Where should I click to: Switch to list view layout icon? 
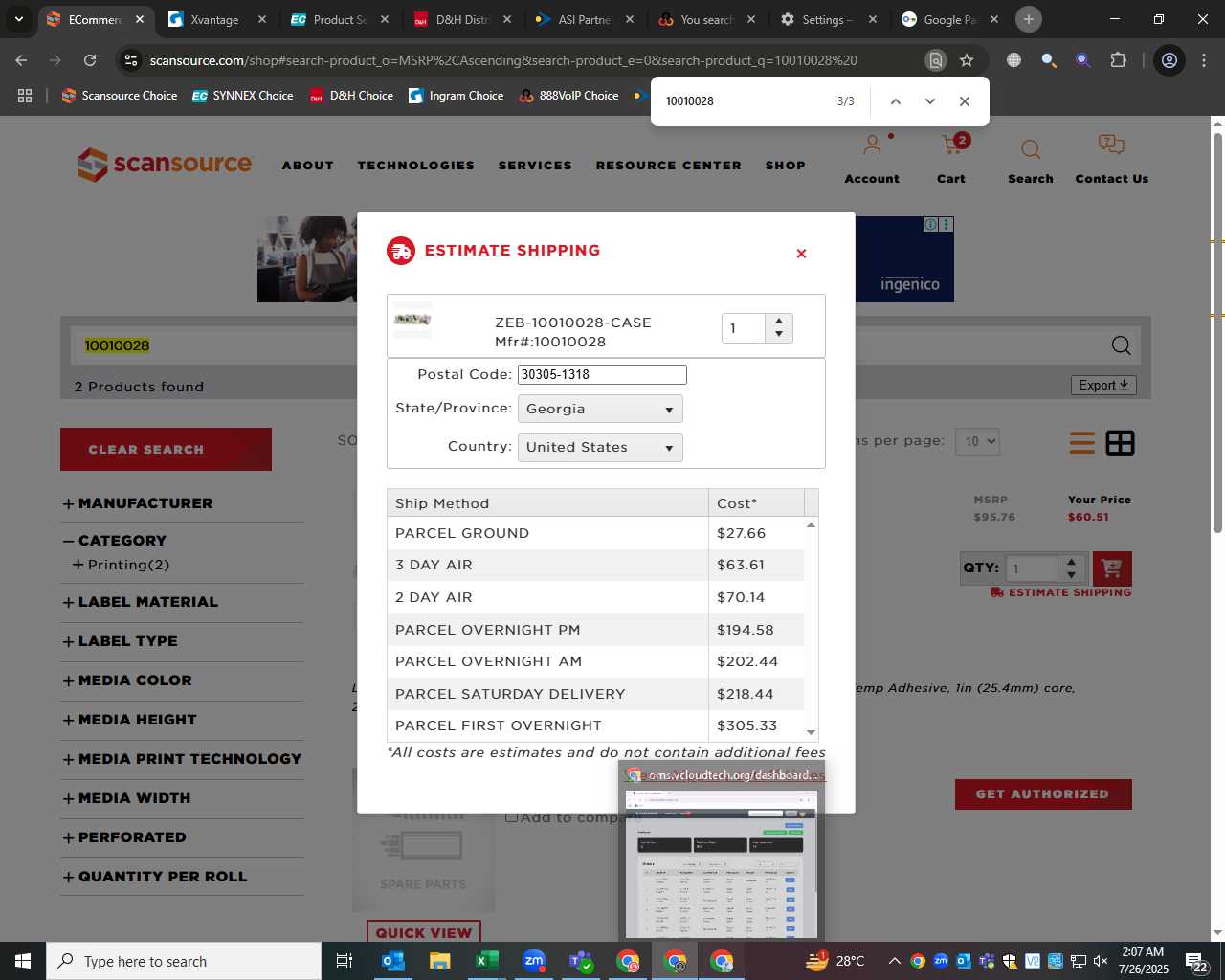pos(1082,443)
